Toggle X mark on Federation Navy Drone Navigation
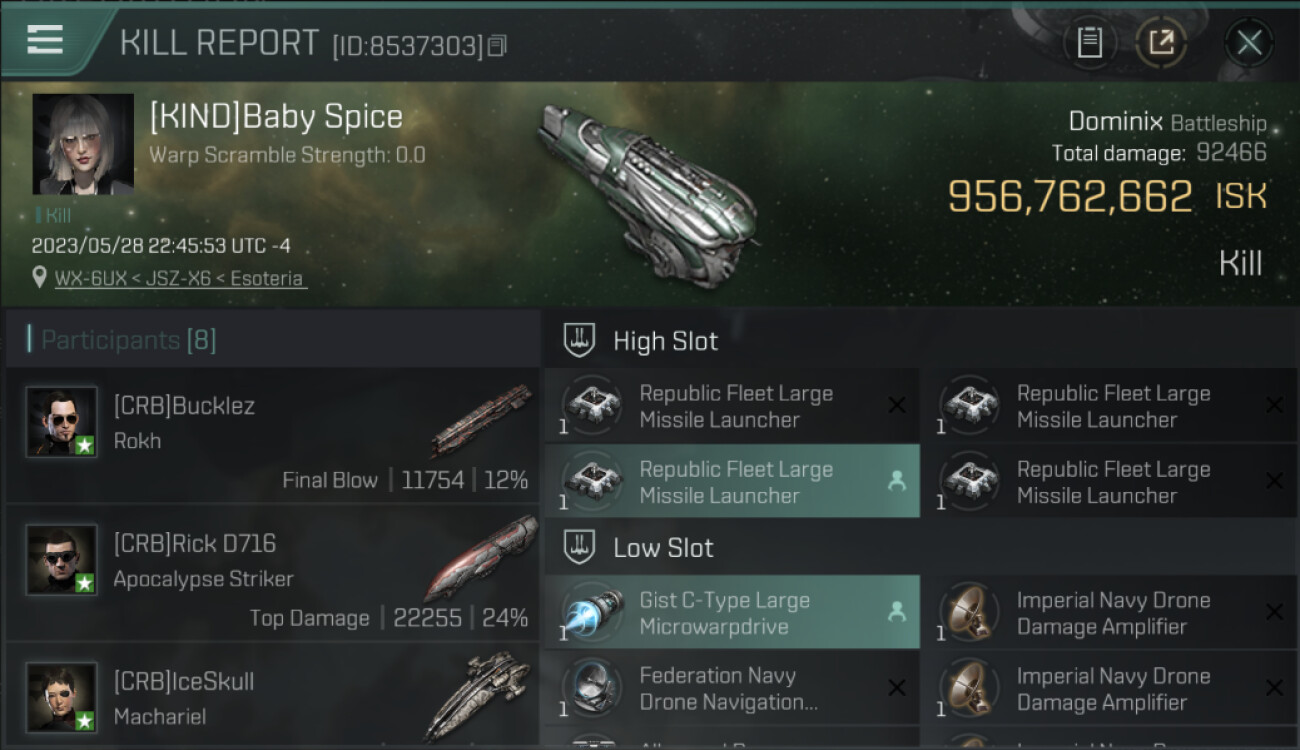The image size is (1300, 750). tap(897, 688)
